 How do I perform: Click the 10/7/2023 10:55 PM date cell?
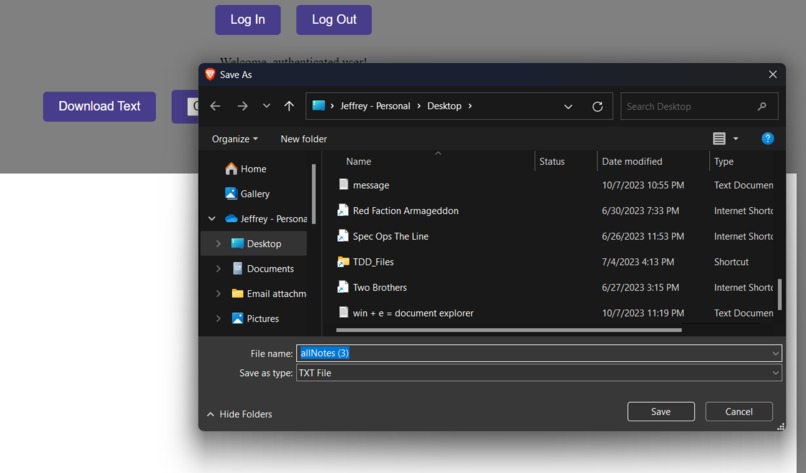643,185
